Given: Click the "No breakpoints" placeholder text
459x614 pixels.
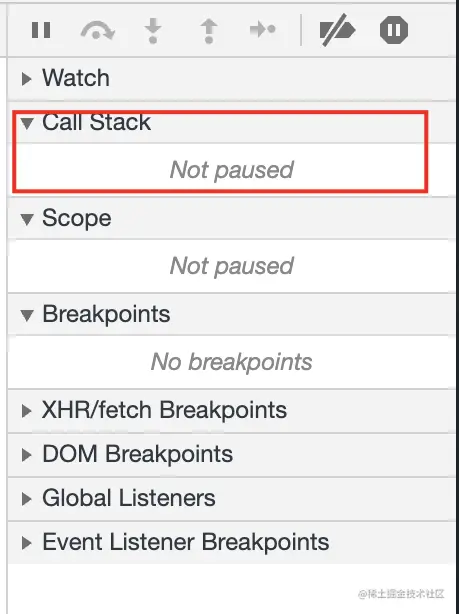Looking at the screenshot, I should click(231, 362).
